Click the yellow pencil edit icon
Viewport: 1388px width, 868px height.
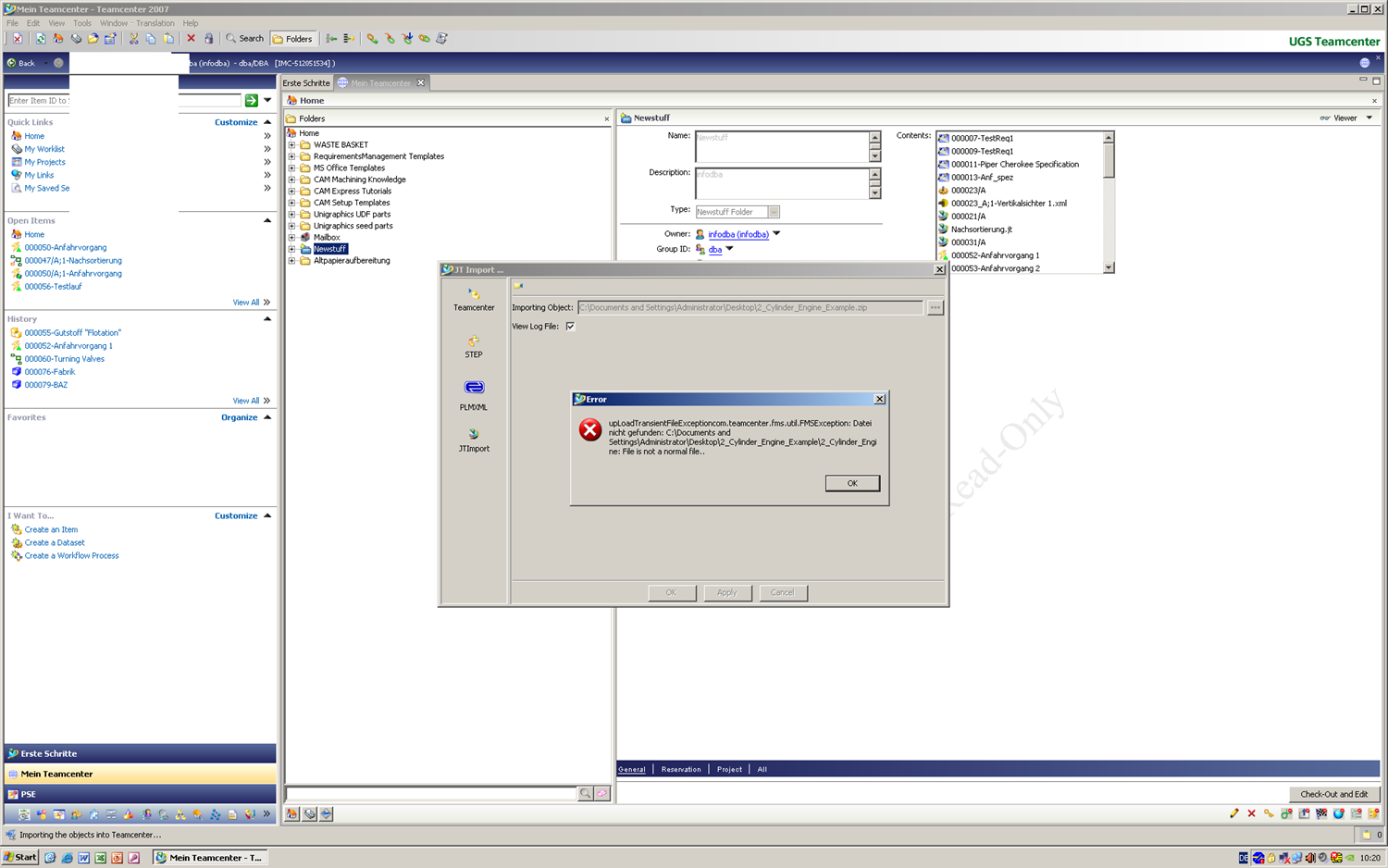pyautogui.click(x=1233, y=813)
